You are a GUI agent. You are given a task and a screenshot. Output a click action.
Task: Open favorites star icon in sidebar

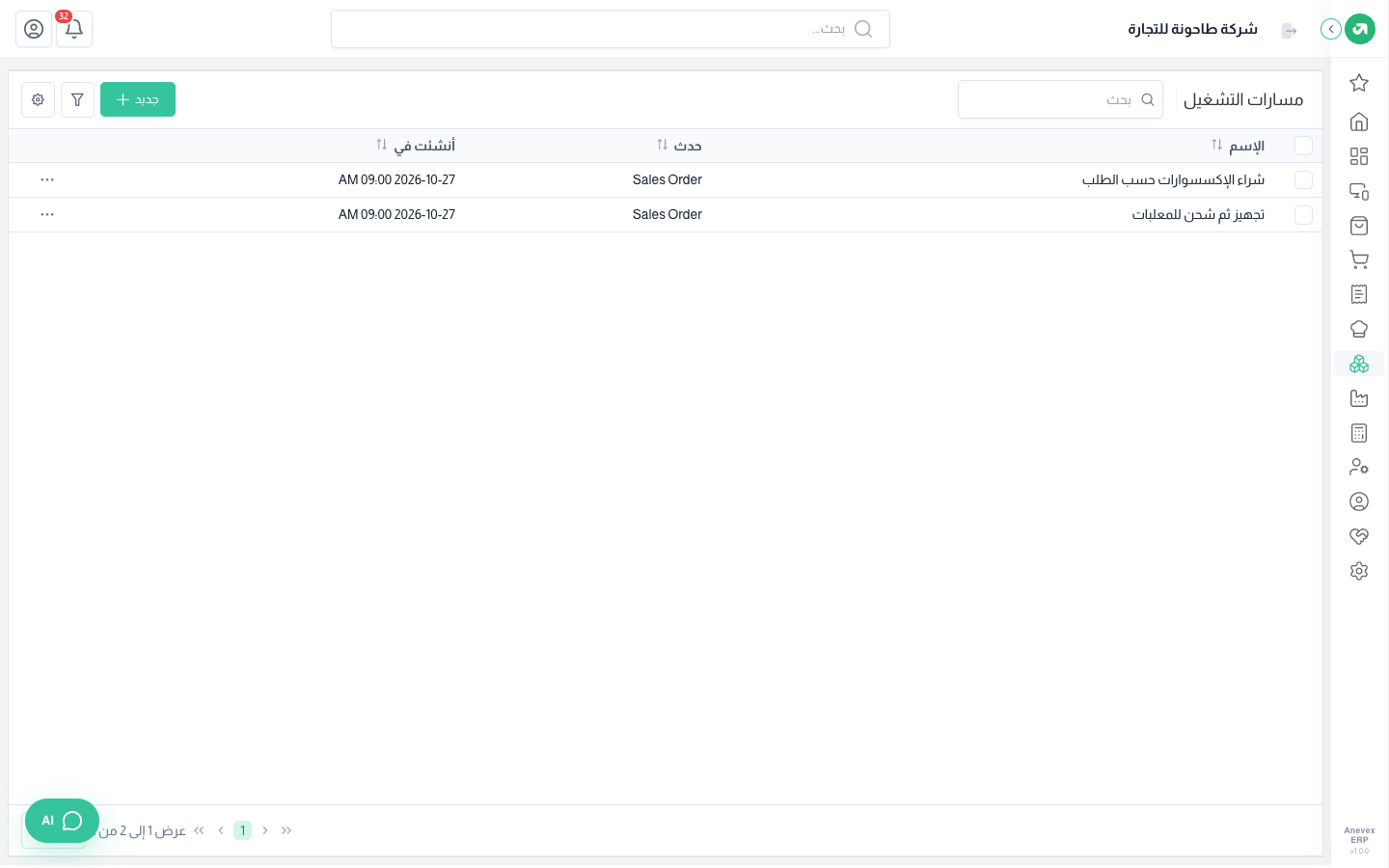(x=1359, y=83)
